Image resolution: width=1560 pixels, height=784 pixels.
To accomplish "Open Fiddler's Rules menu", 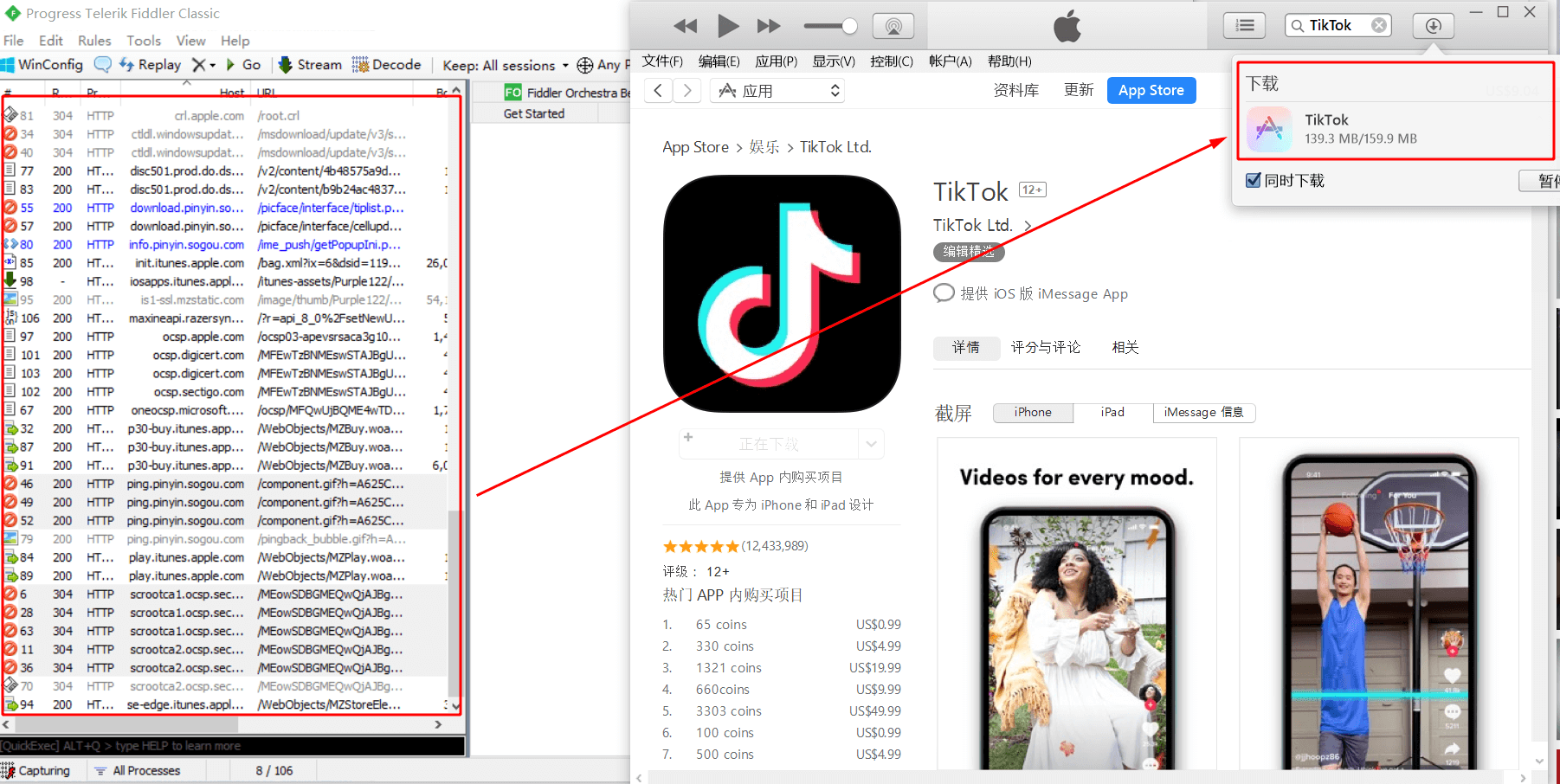I will (94, 41).
